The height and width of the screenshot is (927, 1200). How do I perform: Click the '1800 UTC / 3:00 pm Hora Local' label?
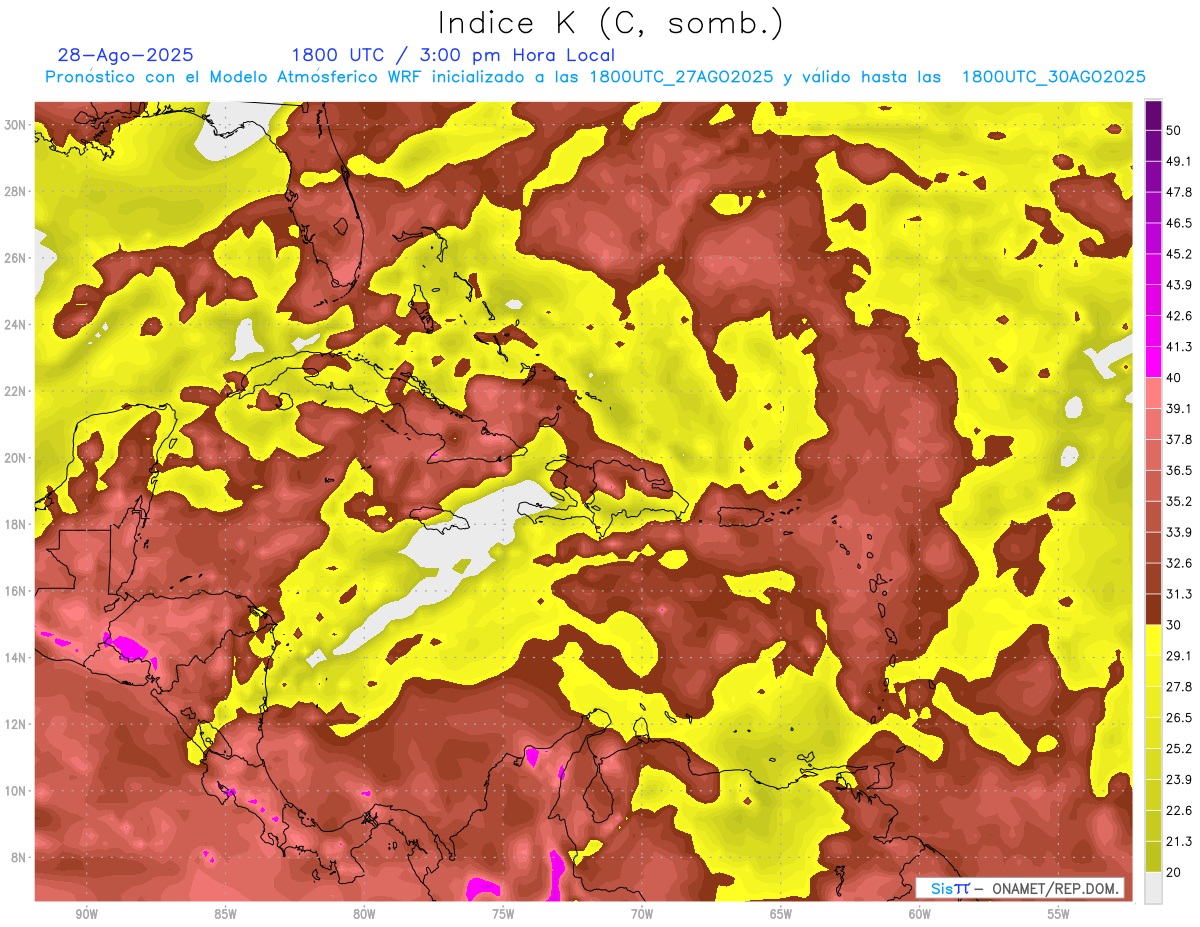[x=453, y=55]
